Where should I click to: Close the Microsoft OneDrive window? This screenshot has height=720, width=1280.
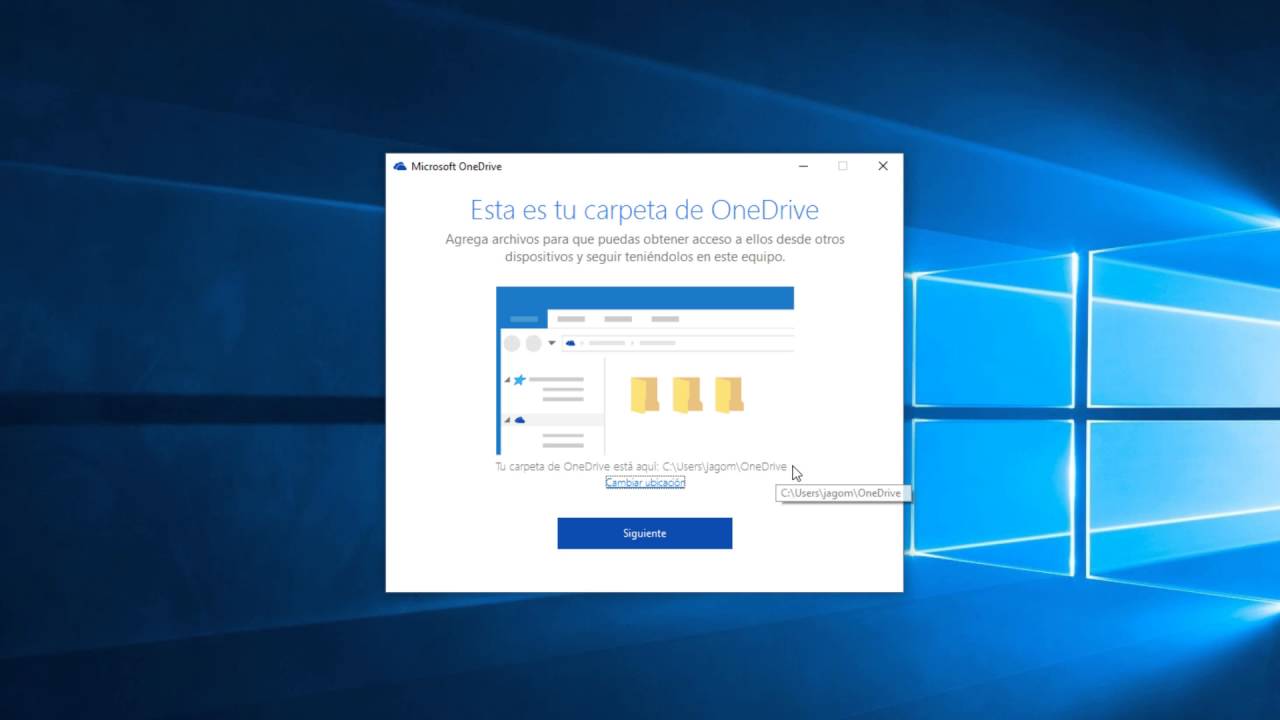[883, 166]
